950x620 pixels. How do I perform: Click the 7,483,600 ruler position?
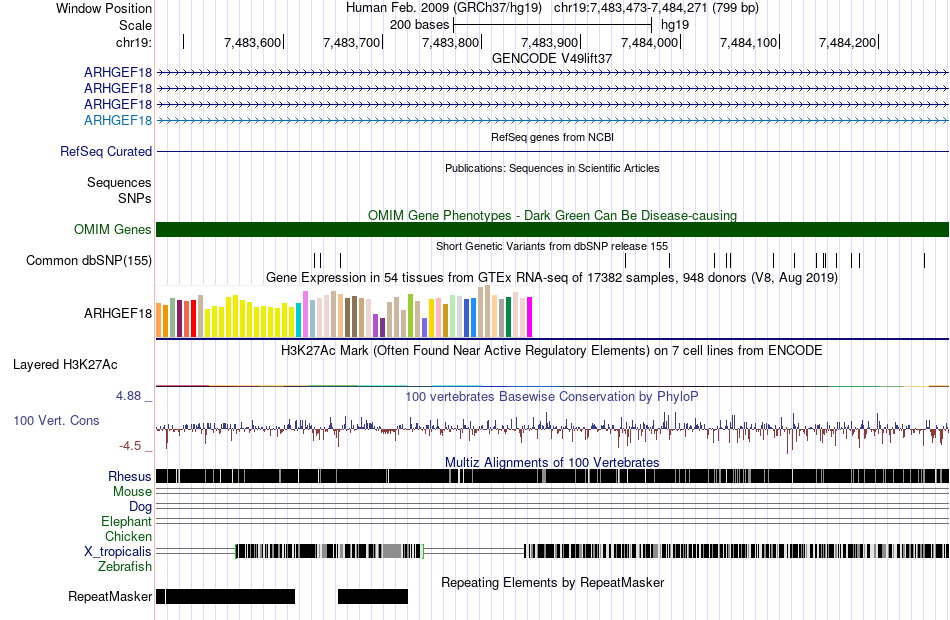[253, 42]
